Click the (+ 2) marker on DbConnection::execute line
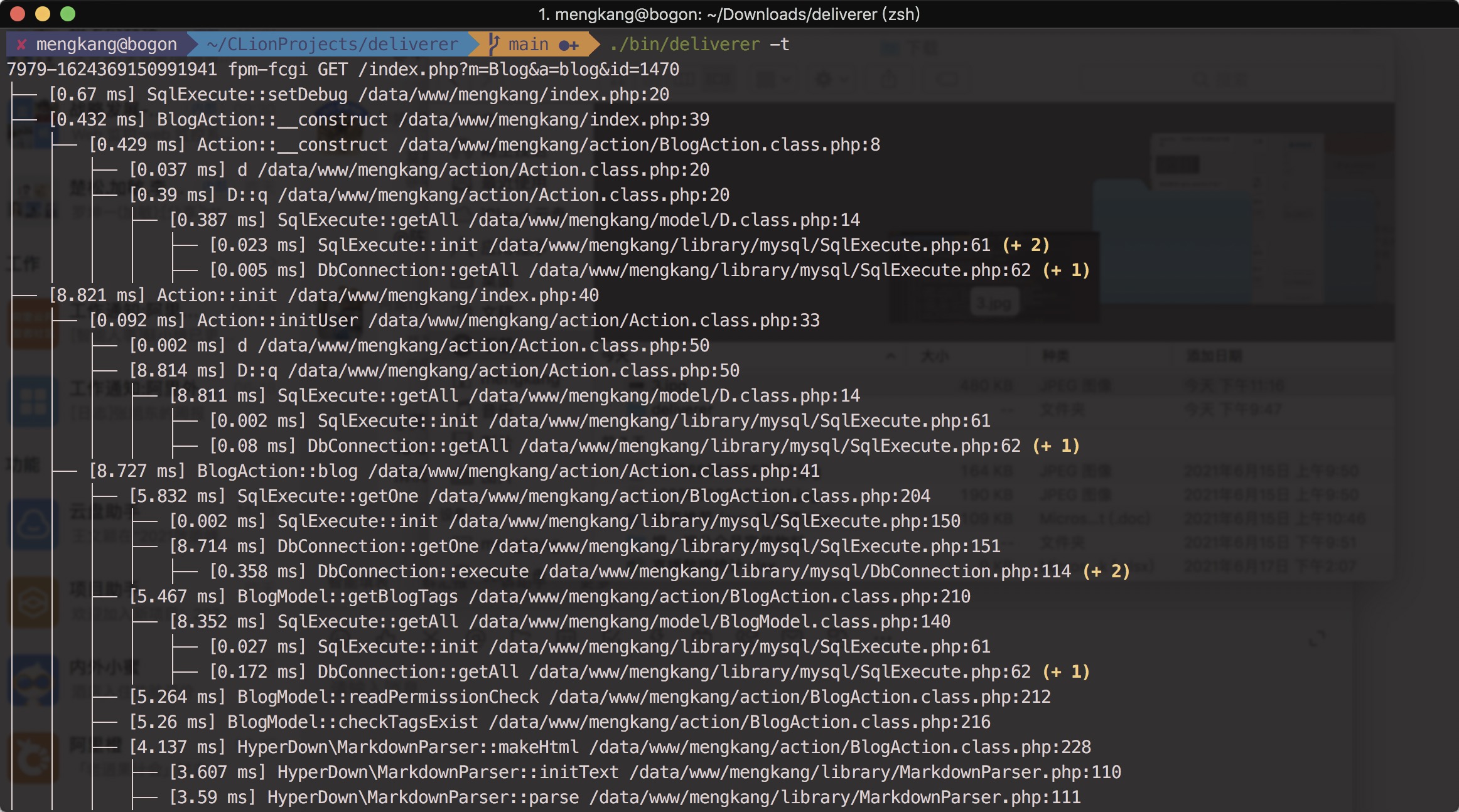The height and width of the screenshot is (812, 1459). click(1106, 572)
